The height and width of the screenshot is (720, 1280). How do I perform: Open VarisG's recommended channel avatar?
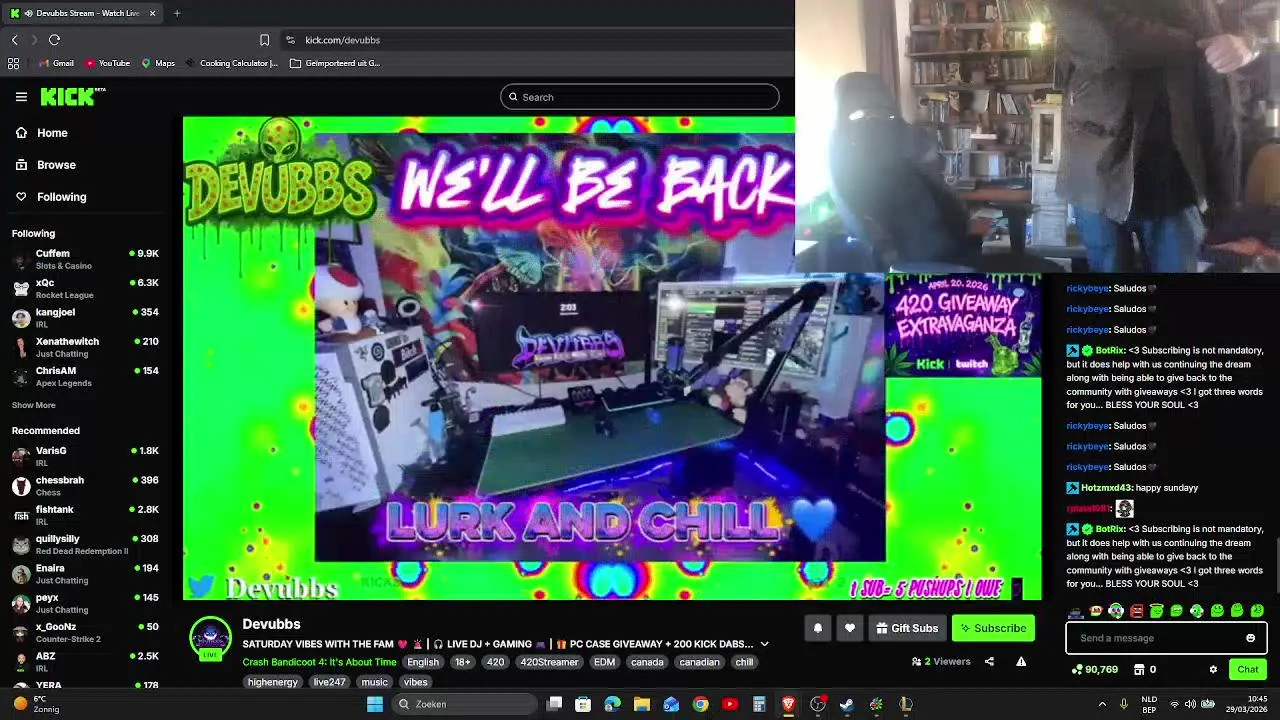point(21,457)
